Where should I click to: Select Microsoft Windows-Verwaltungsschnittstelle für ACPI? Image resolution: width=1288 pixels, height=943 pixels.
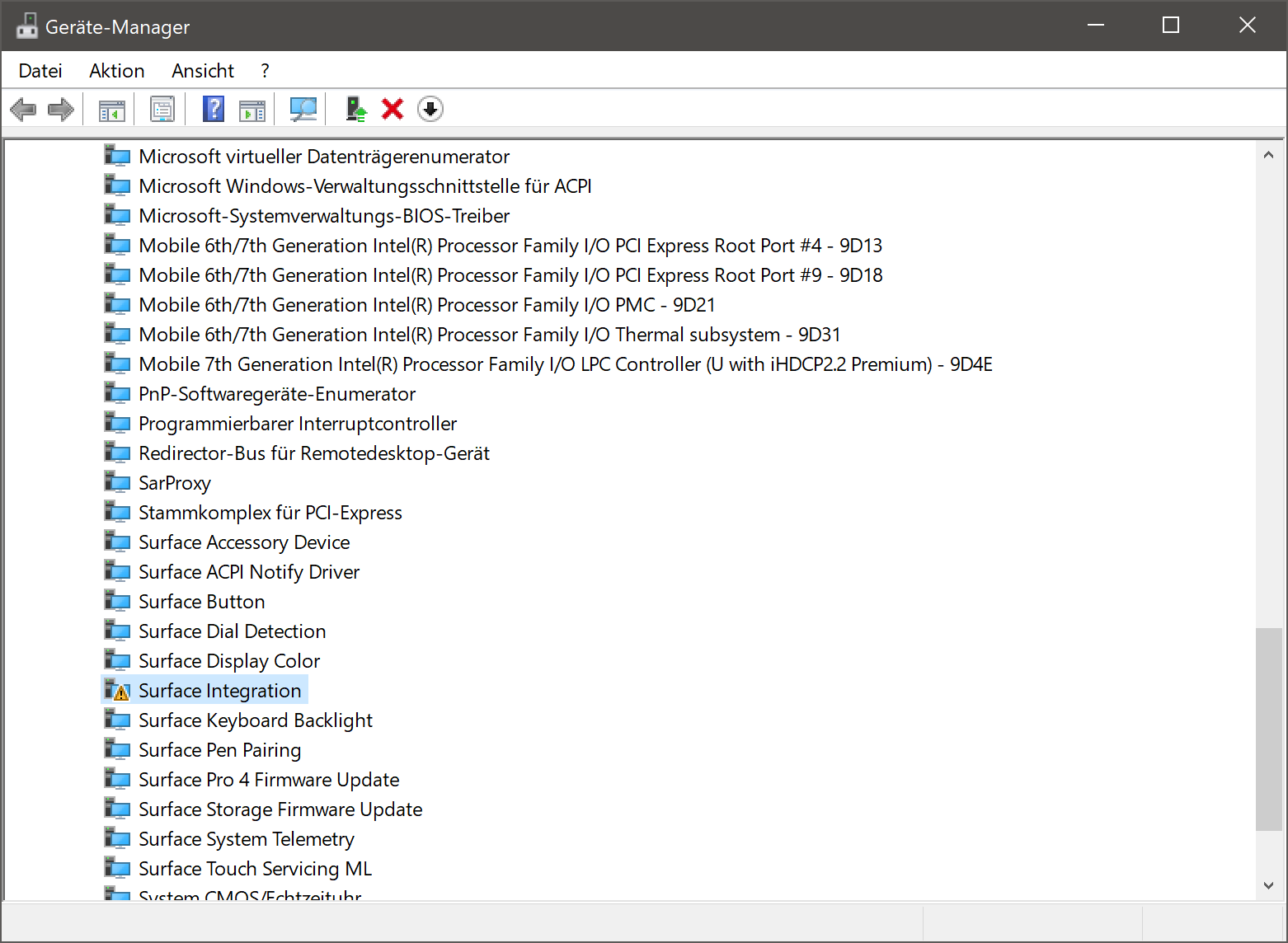pyautogui.click(x=365, y=186)
